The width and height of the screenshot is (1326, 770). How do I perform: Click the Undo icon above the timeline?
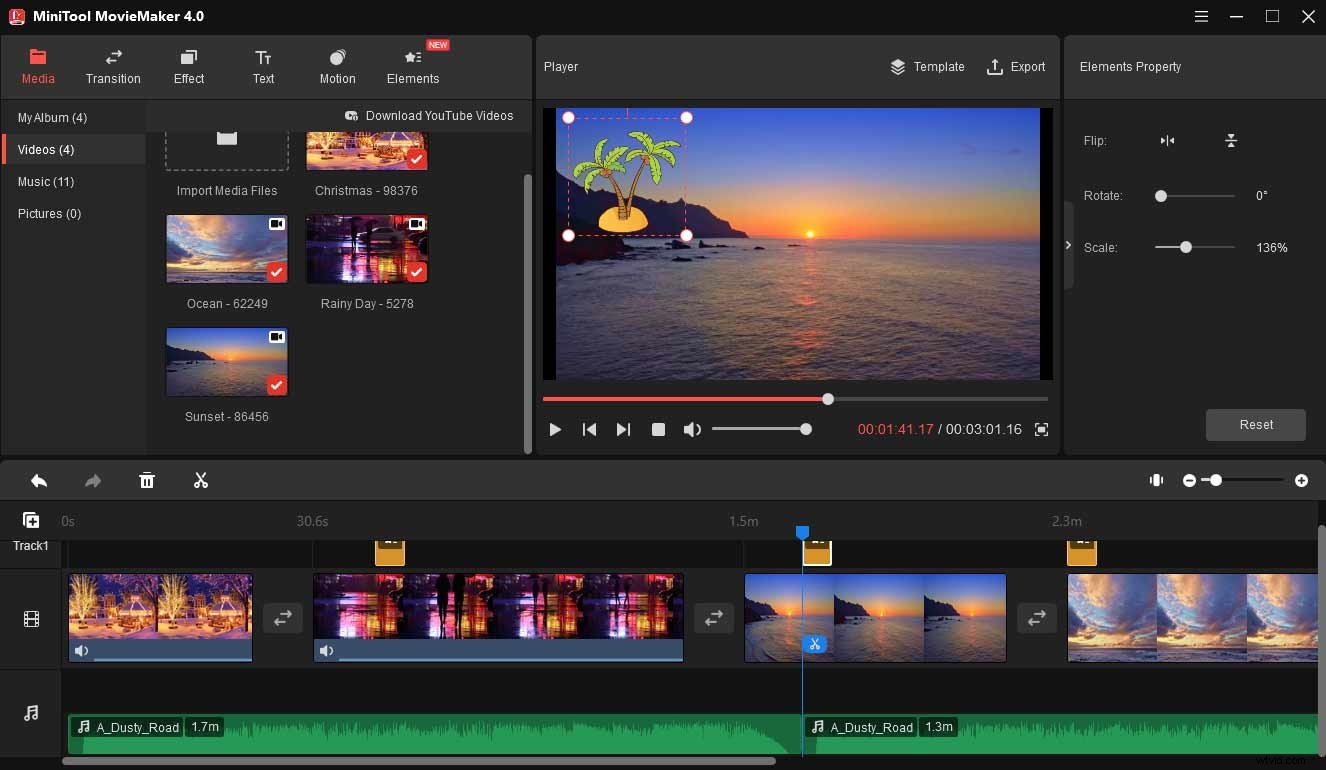coord(39,480)
